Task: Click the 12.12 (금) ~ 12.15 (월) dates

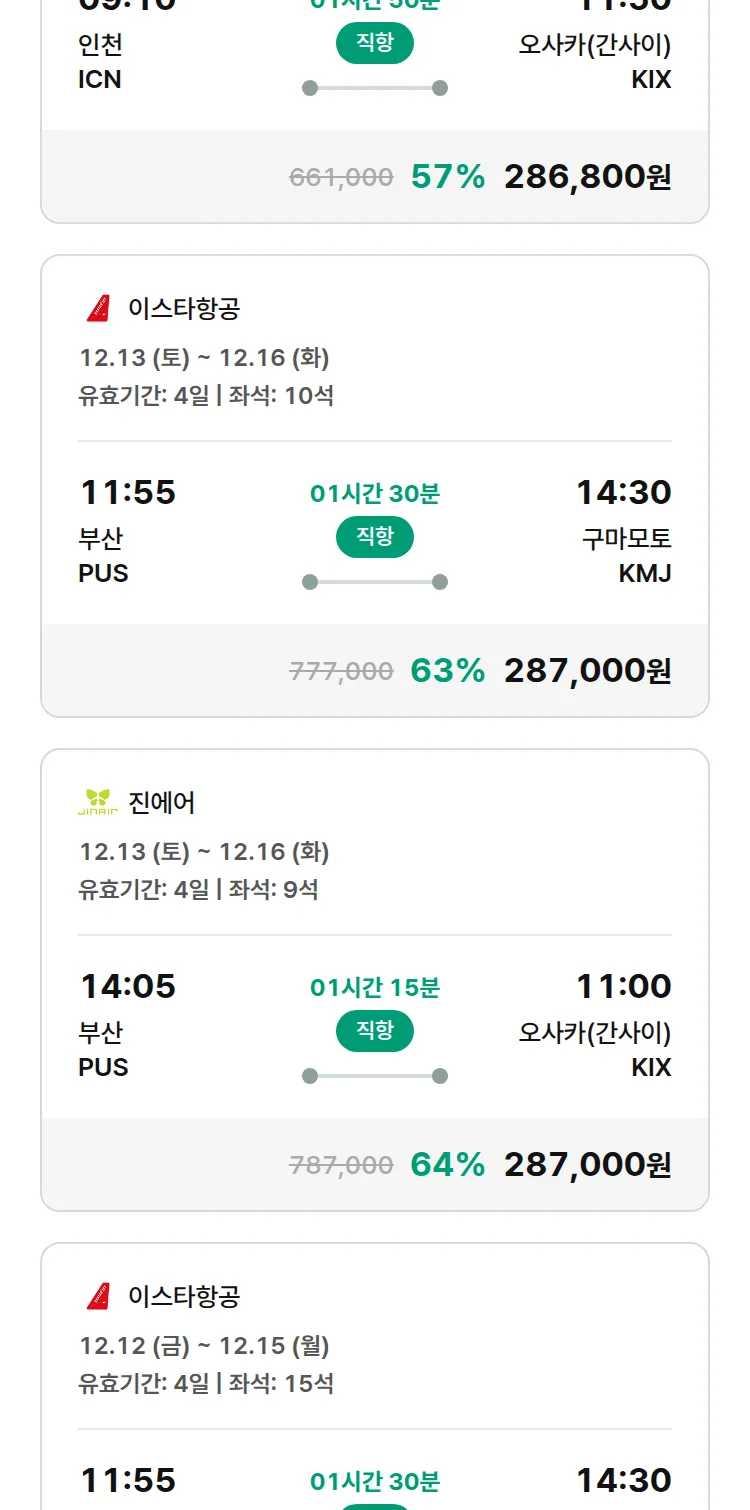Action: tap(204, 1346)
